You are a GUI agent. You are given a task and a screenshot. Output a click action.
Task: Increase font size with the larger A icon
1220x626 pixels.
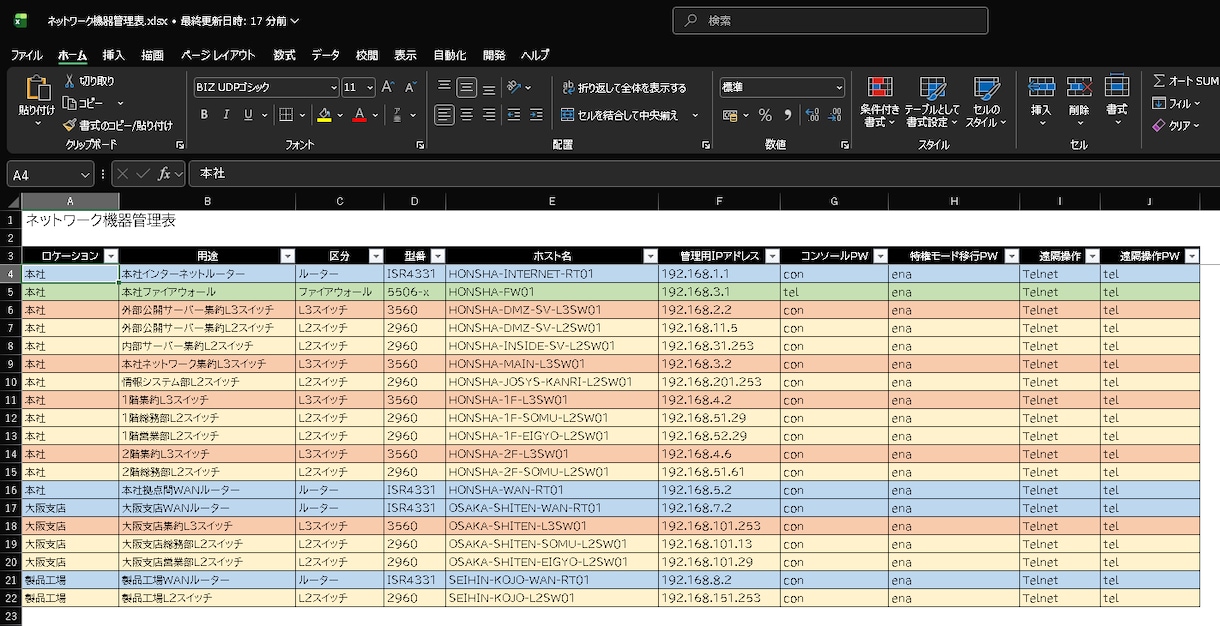388,88
